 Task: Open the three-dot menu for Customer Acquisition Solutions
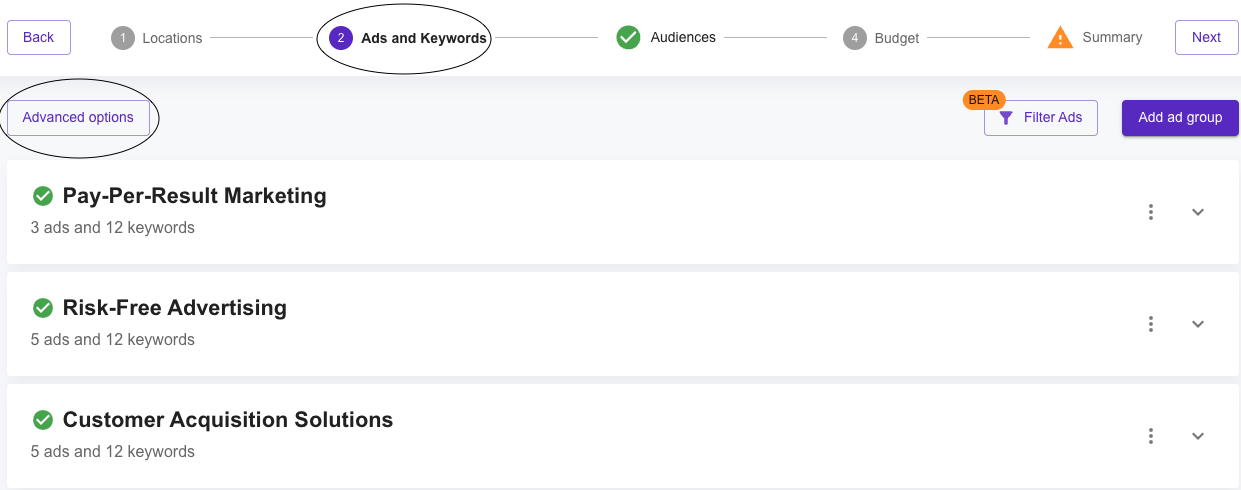[1151, 436]
